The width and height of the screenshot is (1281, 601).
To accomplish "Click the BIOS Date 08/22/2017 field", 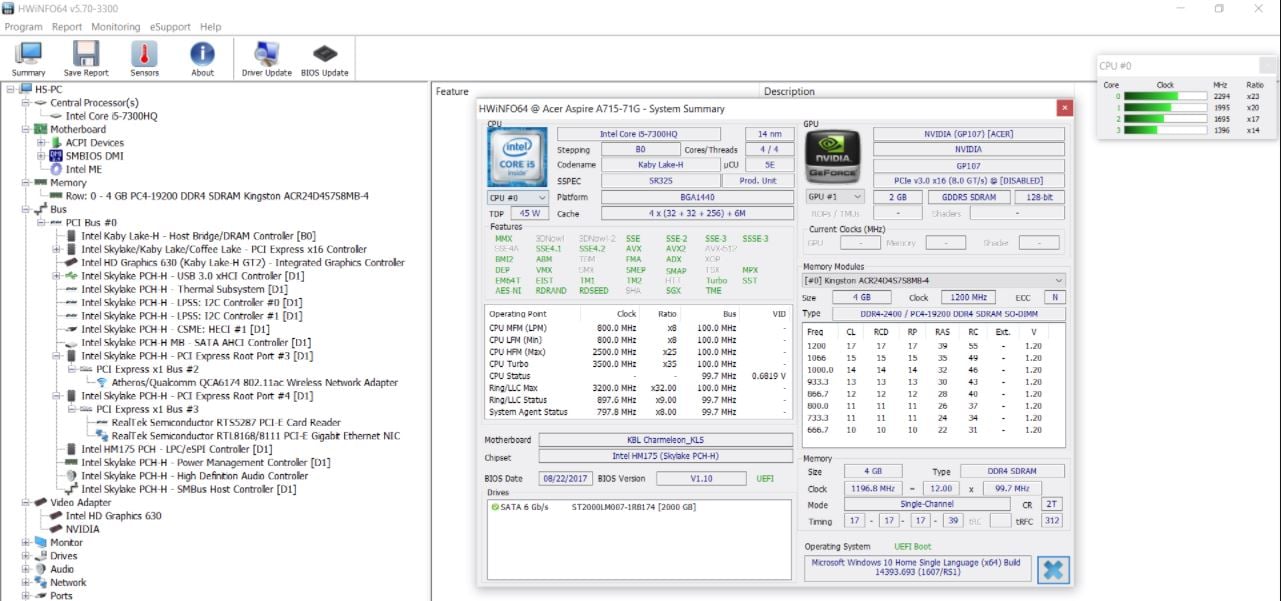I will click(x=567, y=479).
